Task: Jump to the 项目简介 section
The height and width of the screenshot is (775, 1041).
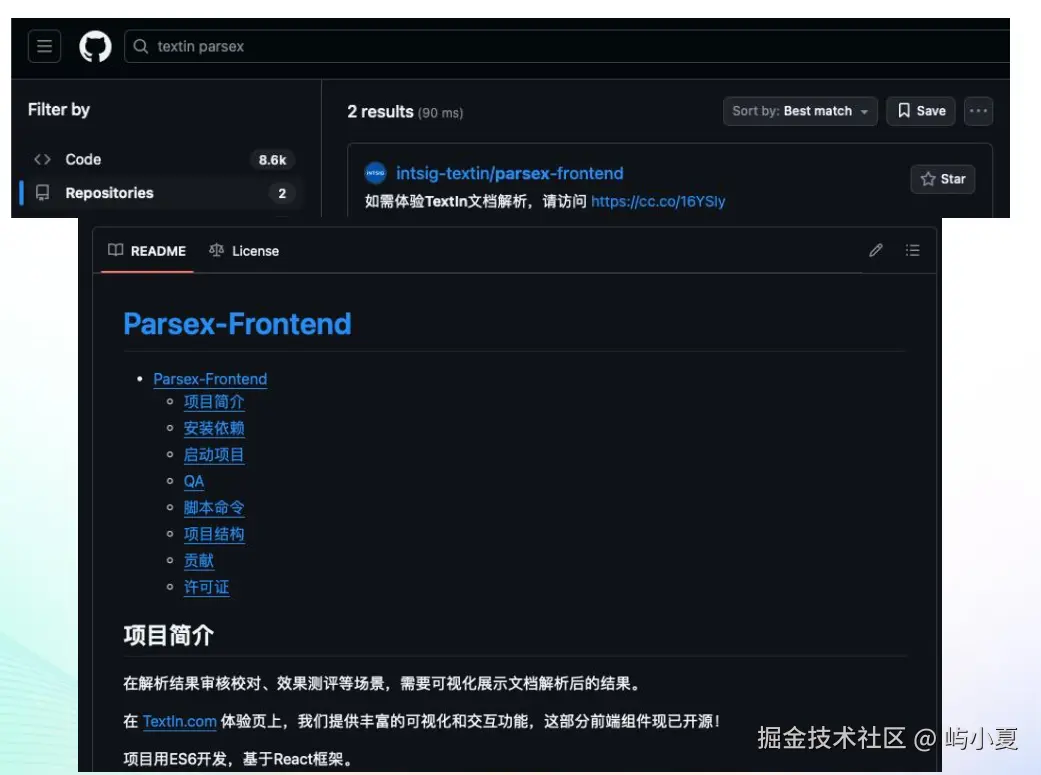Action: (214, 402)
